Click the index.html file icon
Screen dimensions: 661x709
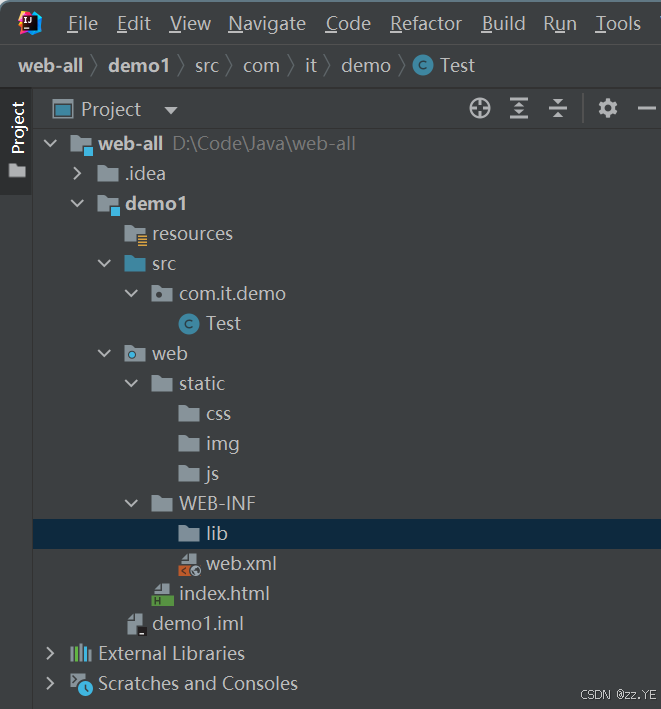click(162, 595)
